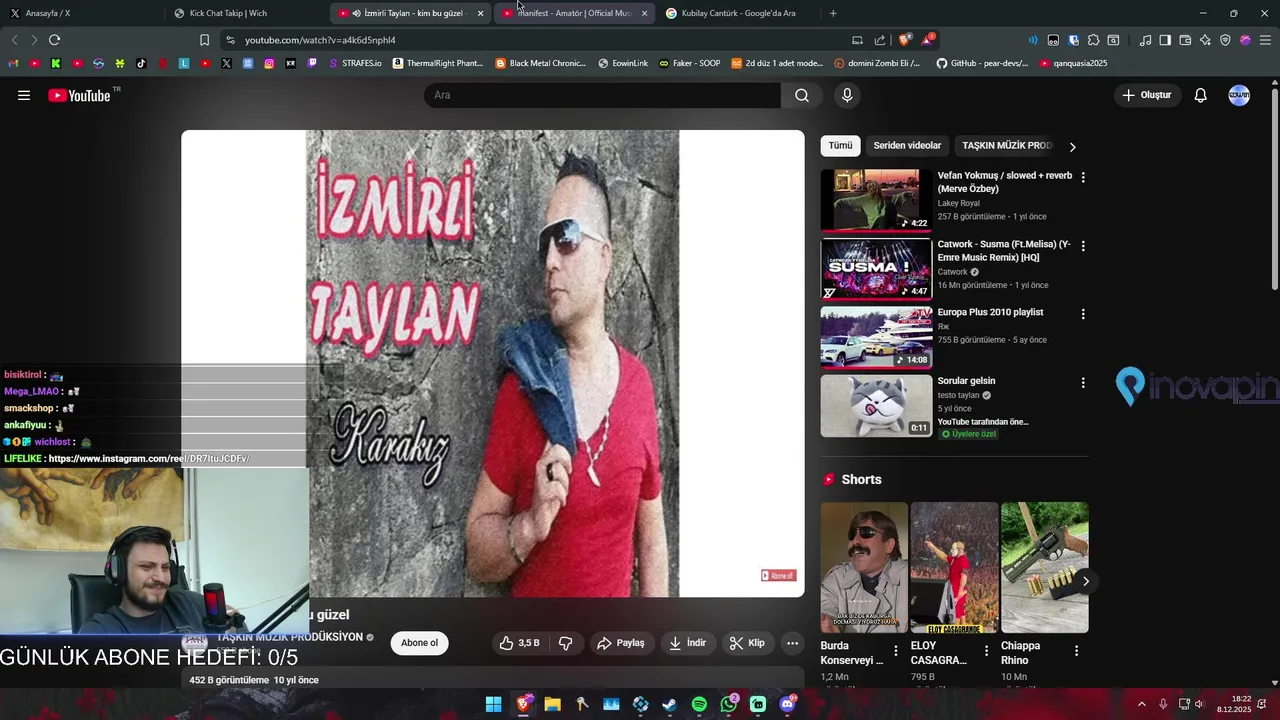Open new browser tab with plus button
The image size is (1280, 720).
(x=833, y=13)
